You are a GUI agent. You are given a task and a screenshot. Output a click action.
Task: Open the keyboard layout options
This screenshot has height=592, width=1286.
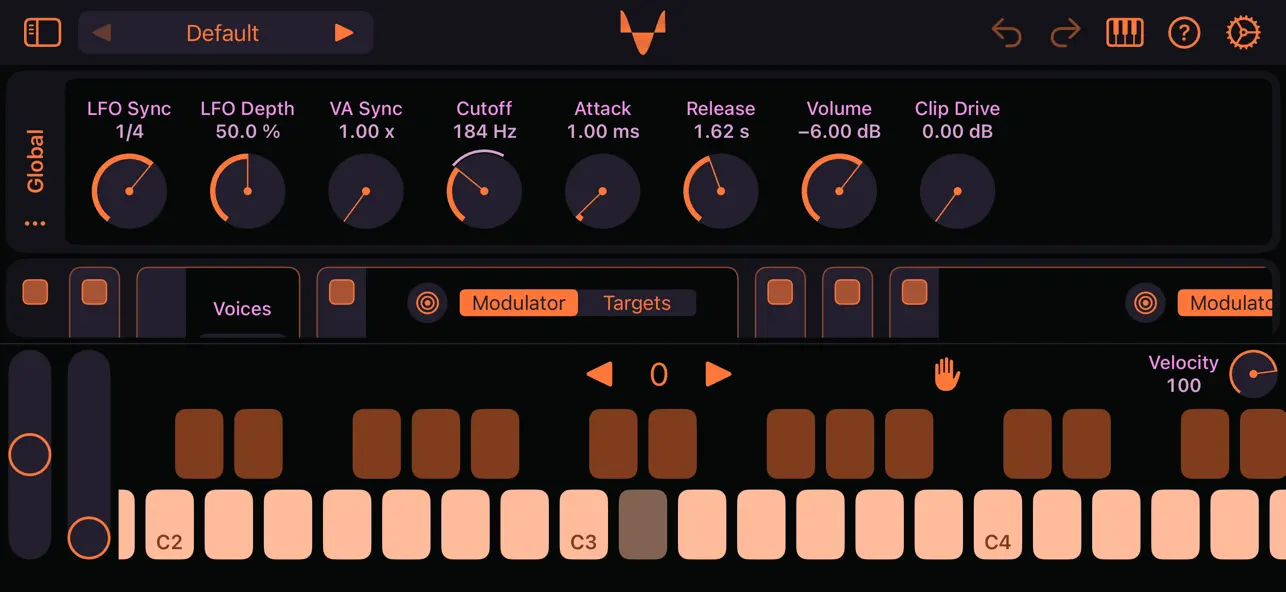point(1124,32)
